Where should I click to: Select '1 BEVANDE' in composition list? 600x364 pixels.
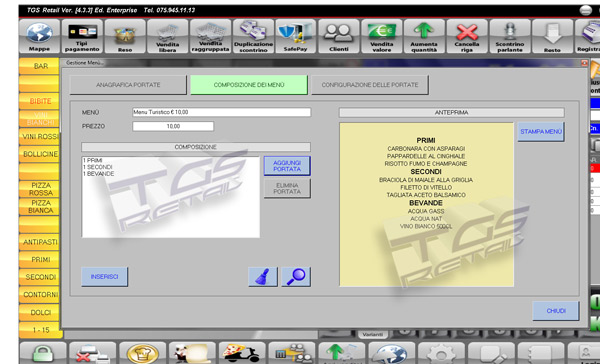click(98, 174)
